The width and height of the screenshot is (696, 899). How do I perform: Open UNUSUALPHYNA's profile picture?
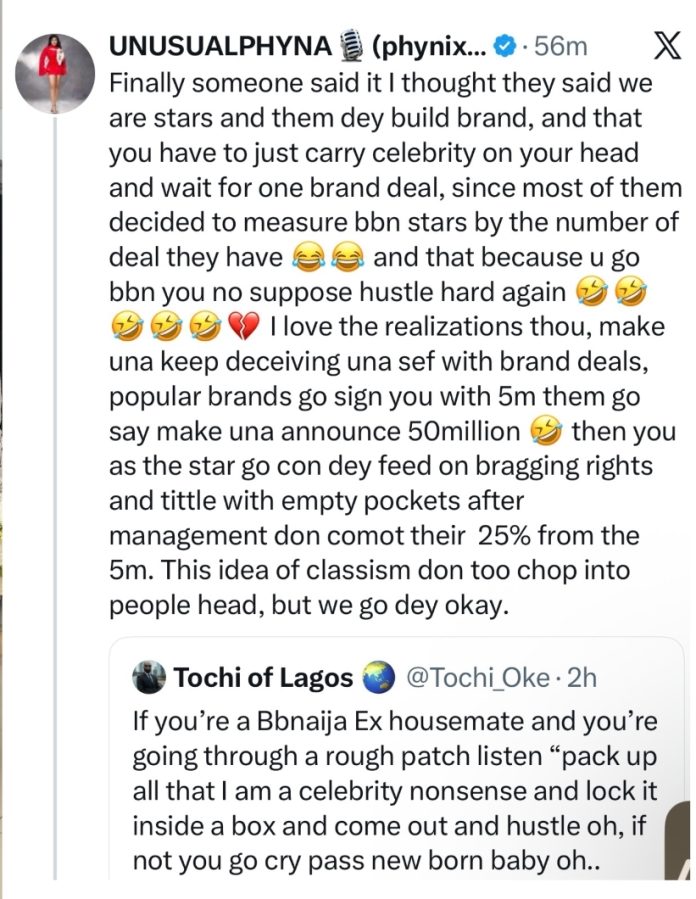pos(54,73)
